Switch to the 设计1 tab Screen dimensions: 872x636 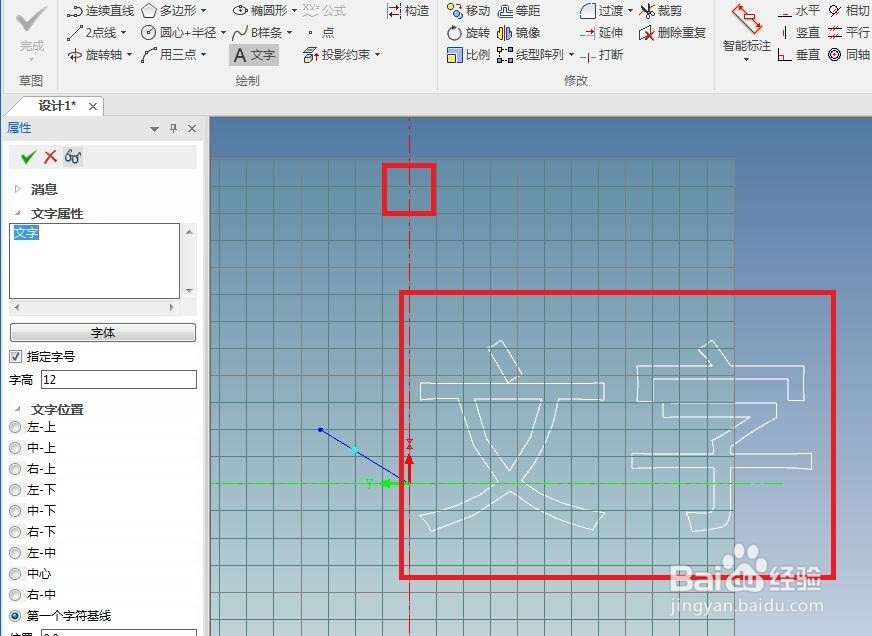tap(55, 105)
